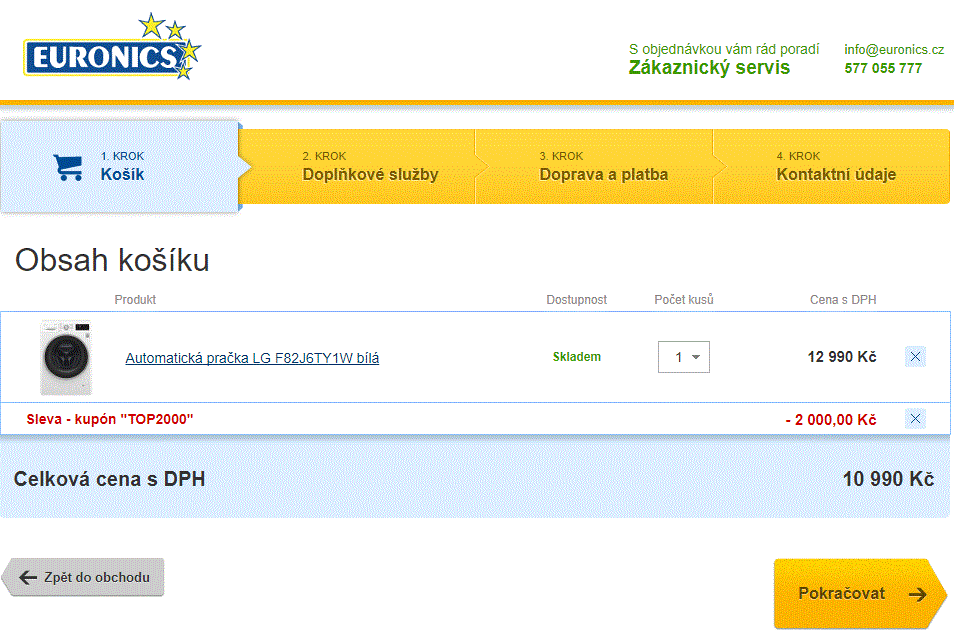Click the discount amount - 2 000,00 Kč
Screen dimensions: 954x642
pyautogui.click(x=830, y=419)
